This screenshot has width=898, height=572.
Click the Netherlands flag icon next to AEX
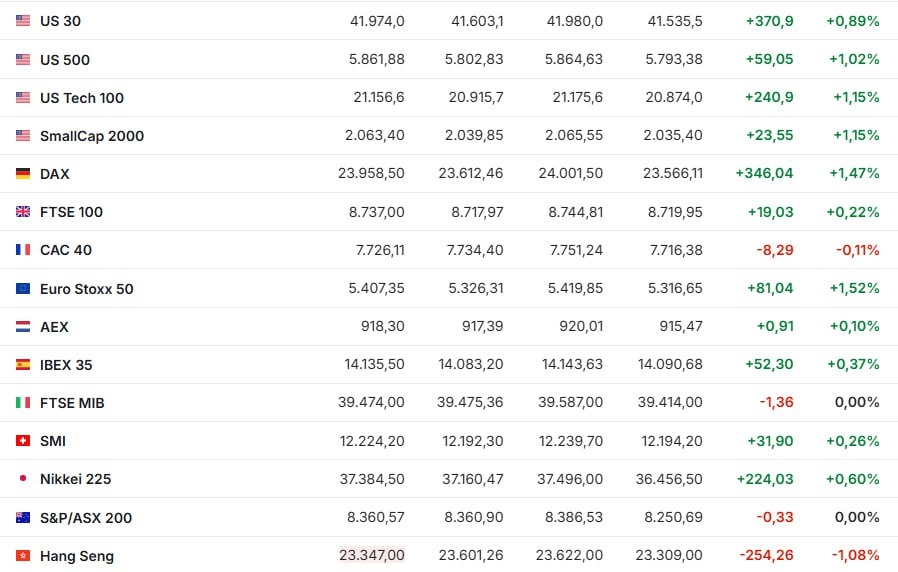[23, 326]
